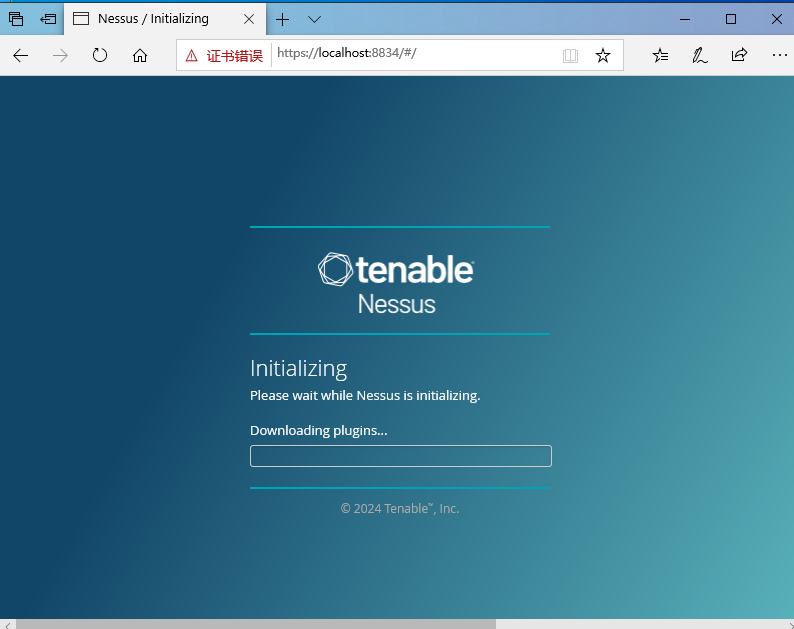Viewport: 794px width, 629px height.
Task: Refresh the Nessus page
Action: pos(100,55)
